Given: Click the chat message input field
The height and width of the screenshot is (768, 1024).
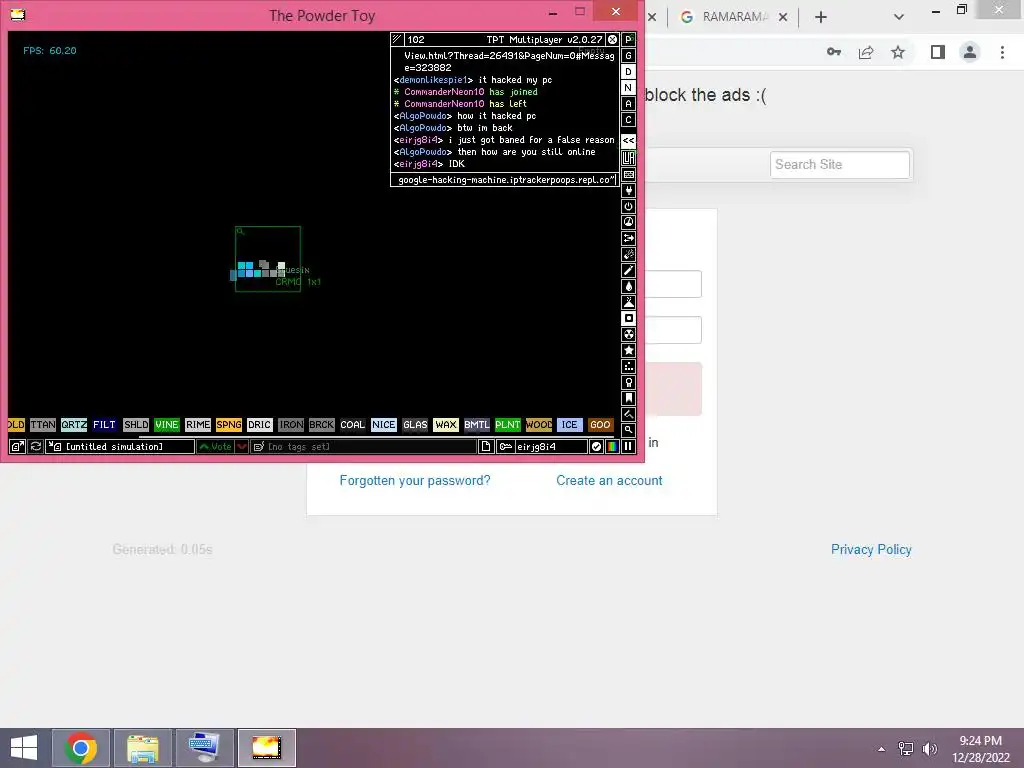Looking at the screenshot, I should pos(504,180).
